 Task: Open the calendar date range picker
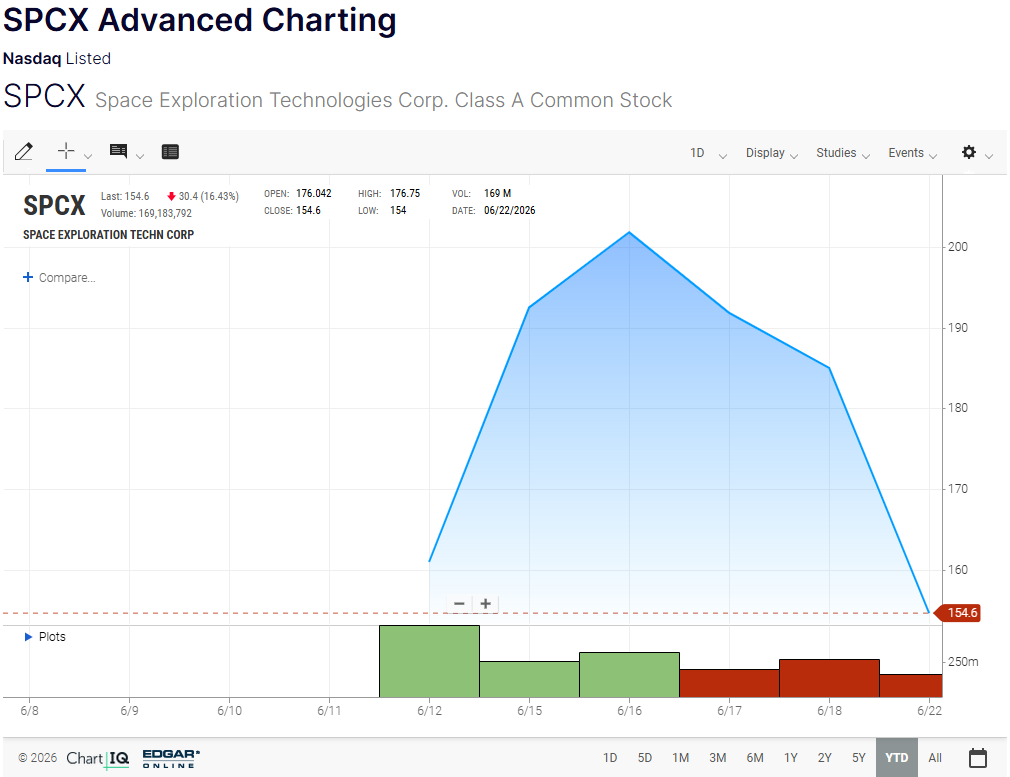click(x=978, y=758)
